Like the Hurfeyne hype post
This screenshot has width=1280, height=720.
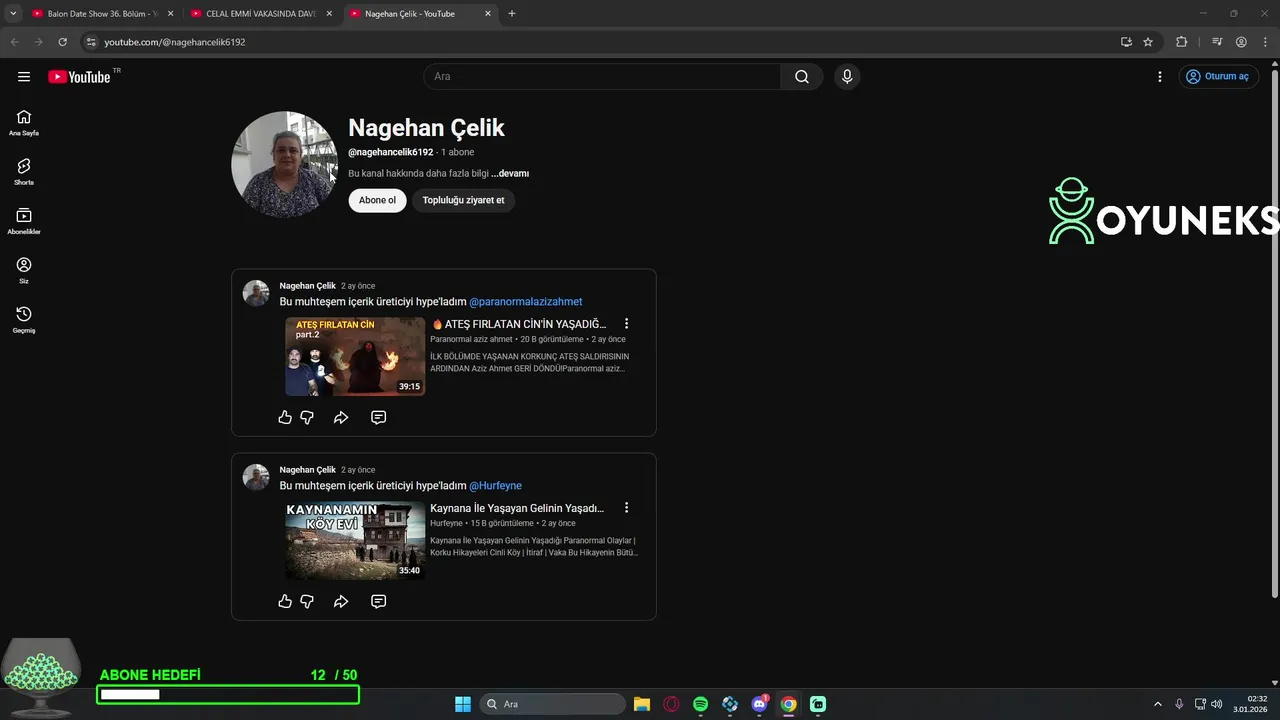[285, 601]
